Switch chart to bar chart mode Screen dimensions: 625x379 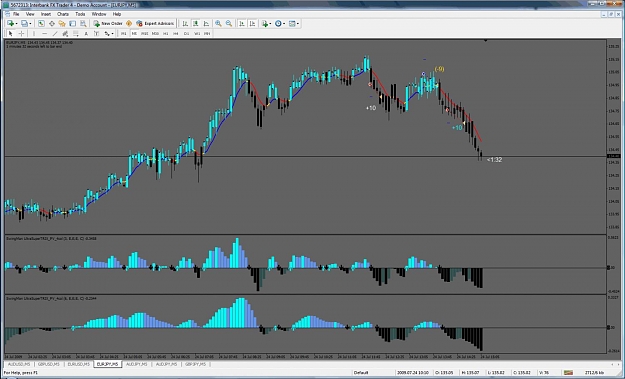[185, 24]
